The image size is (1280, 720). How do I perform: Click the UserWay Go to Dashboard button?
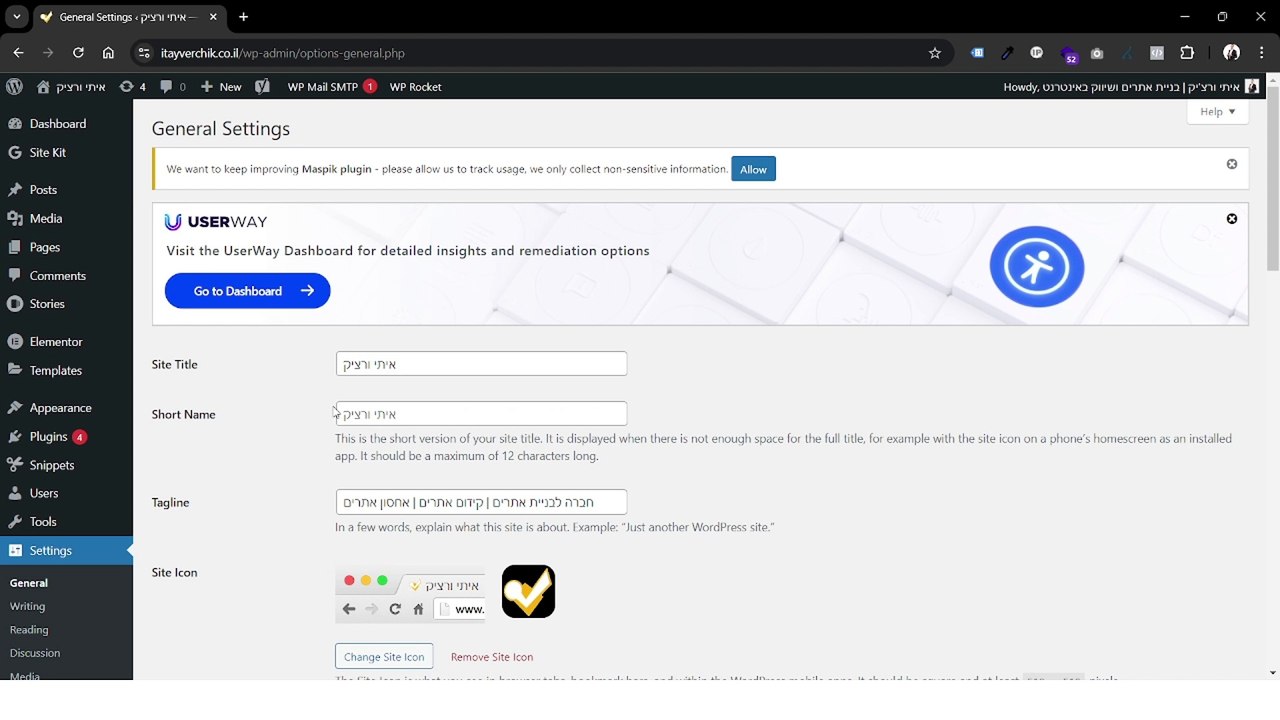coord(247,291)
